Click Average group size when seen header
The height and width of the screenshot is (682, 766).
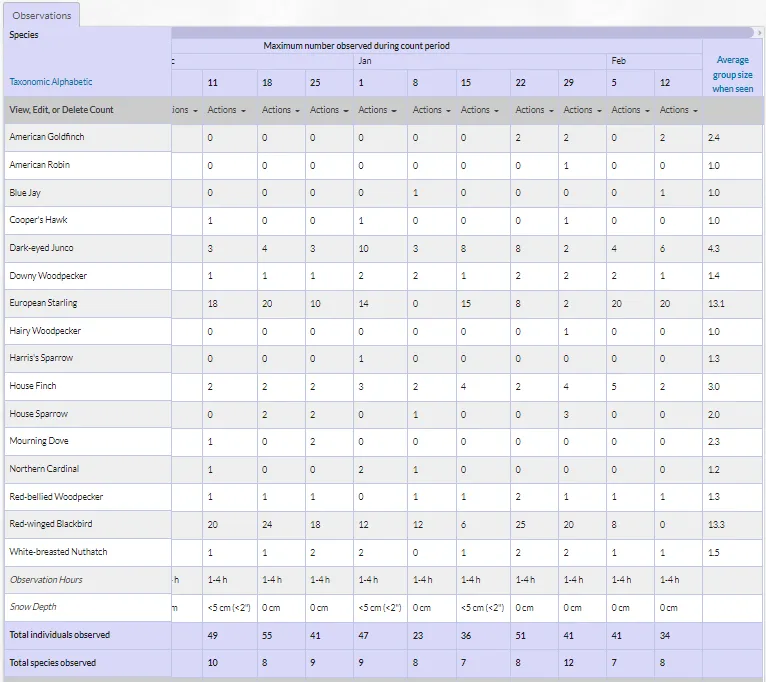732,74
